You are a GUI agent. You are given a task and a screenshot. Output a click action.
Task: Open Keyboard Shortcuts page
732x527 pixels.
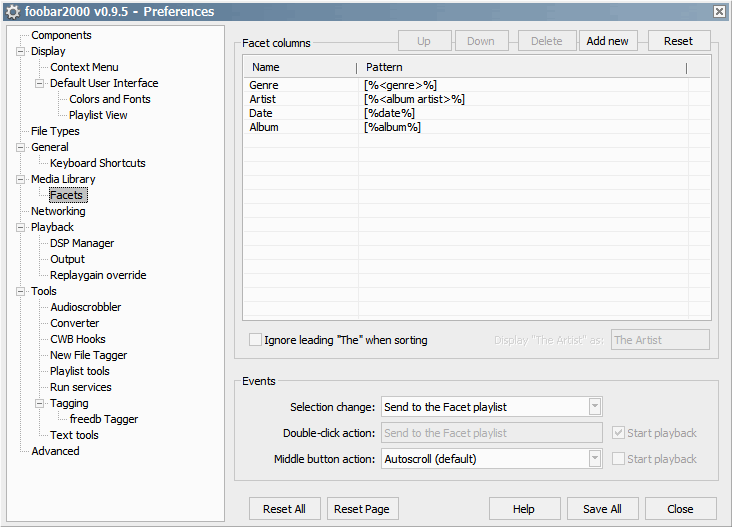tap(98, 163)
